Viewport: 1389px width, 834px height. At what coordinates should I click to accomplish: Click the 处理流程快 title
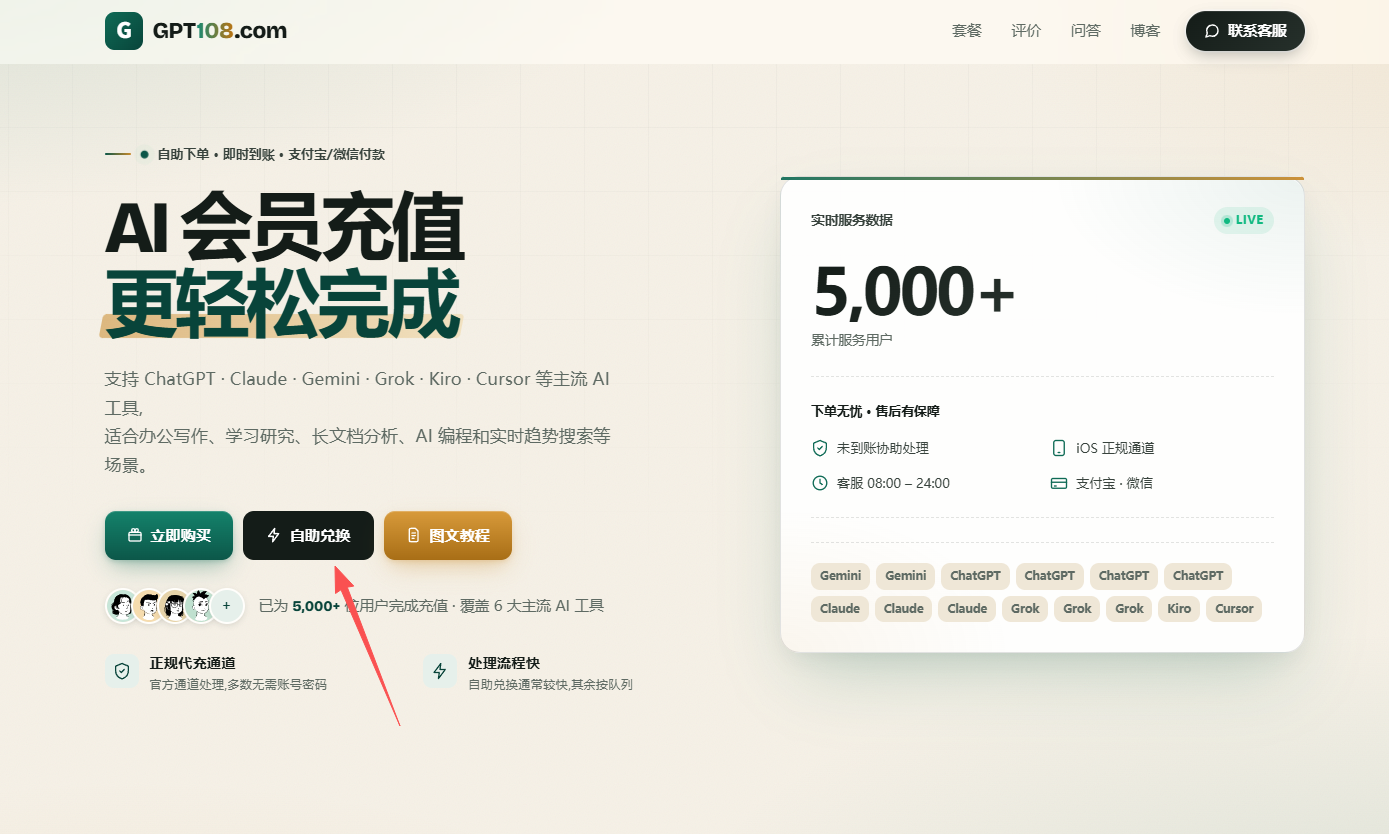(504, 663)
